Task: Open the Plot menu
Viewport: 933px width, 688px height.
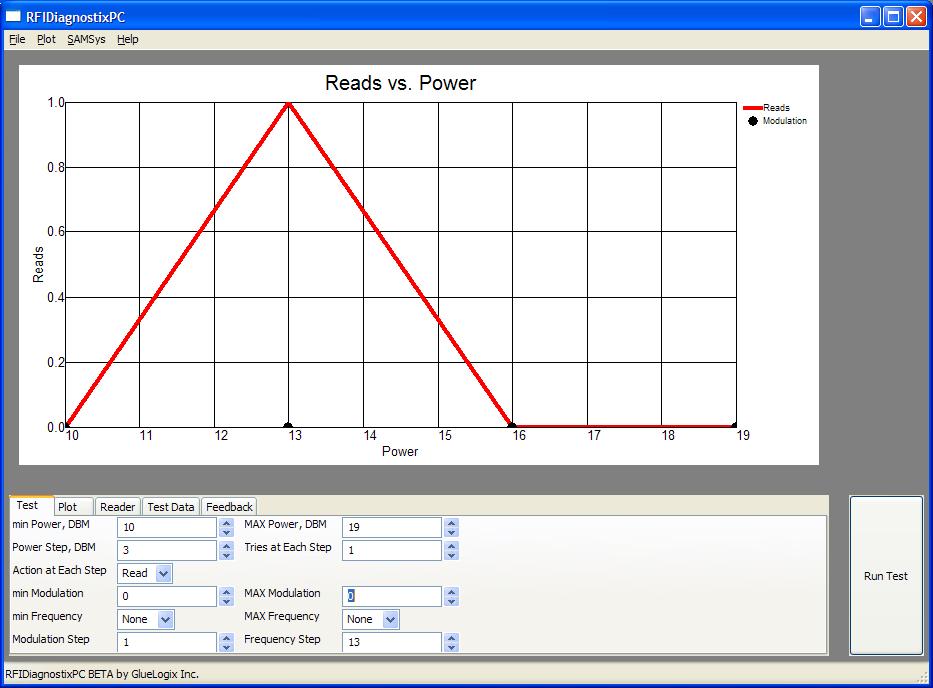Action: [46, 39]
